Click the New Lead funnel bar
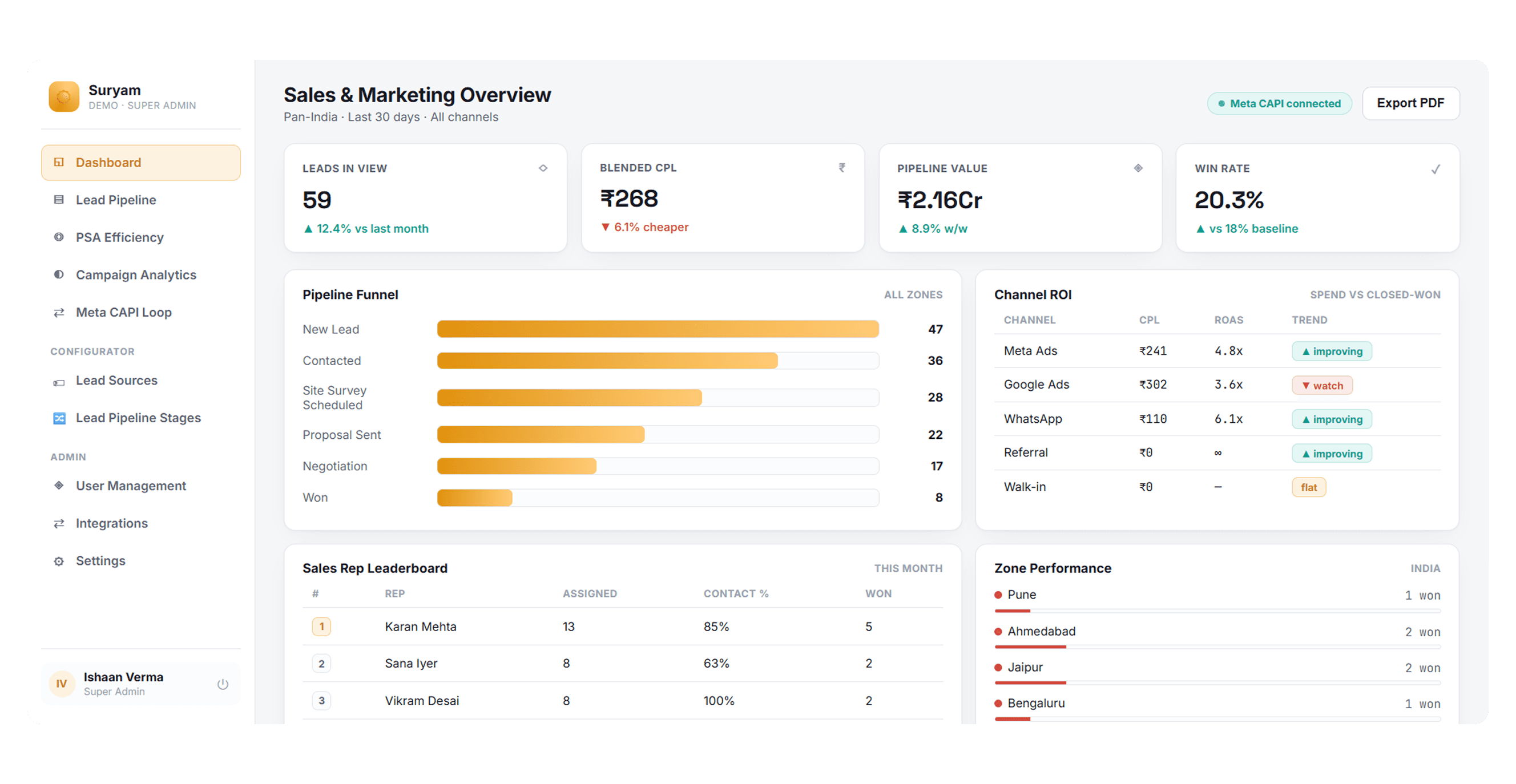This screenshot has width=1516, height=784. click(658, 329)
